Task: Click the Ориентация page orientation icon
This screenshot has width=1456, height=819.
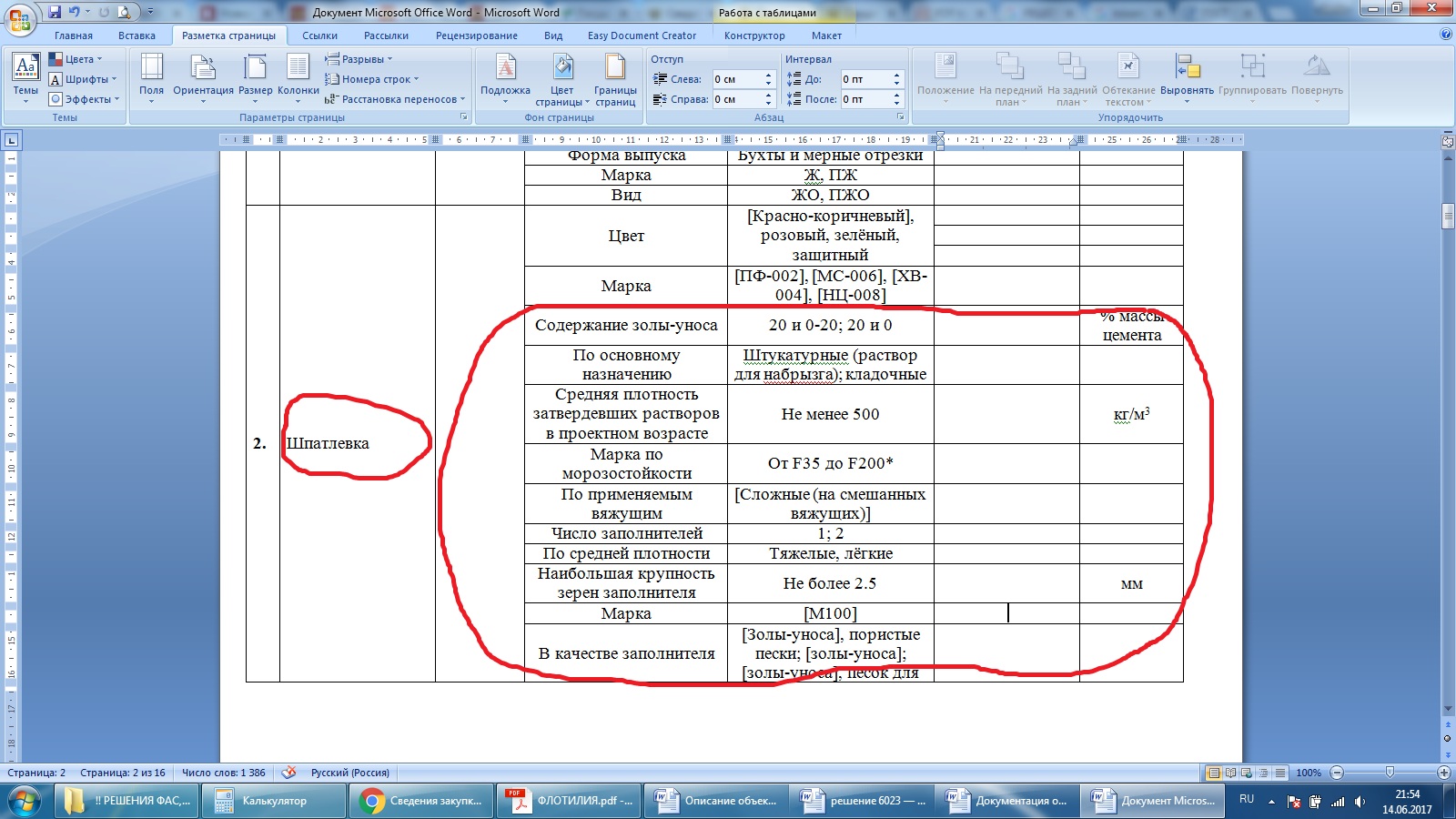Action: pyautogui.click(x=203, y=75)
